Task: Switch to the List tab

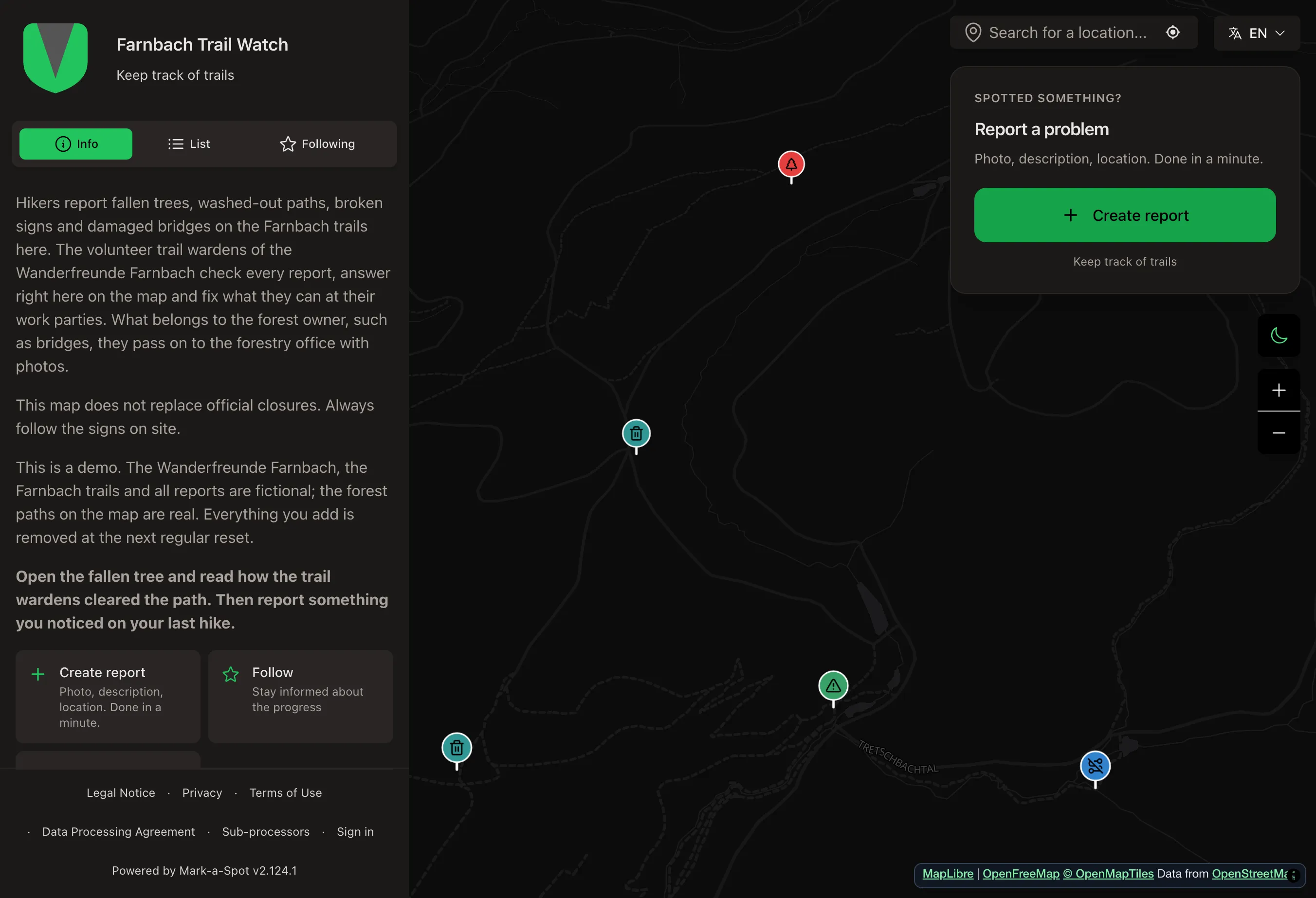Action: pos(189,144)
